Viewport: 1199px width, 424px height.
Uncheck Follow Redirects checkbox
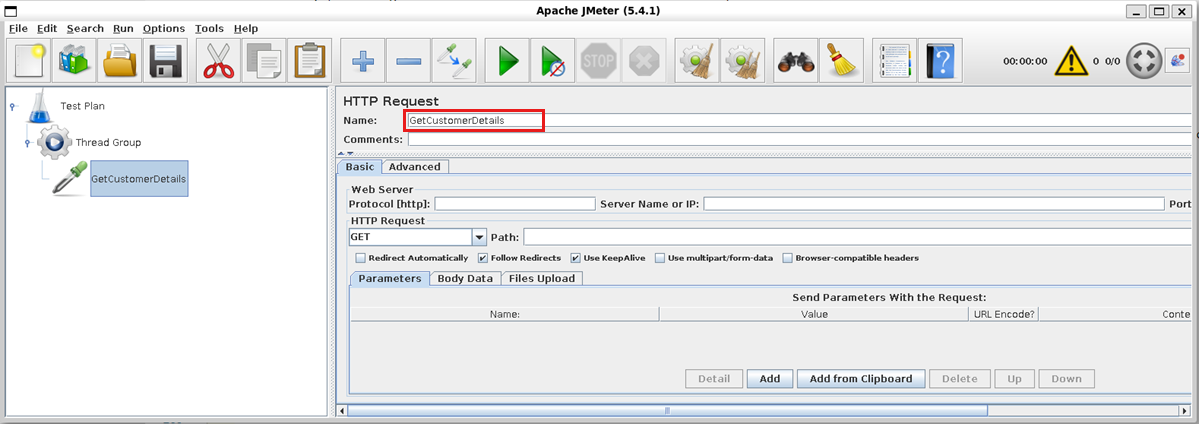coord(483,259)
